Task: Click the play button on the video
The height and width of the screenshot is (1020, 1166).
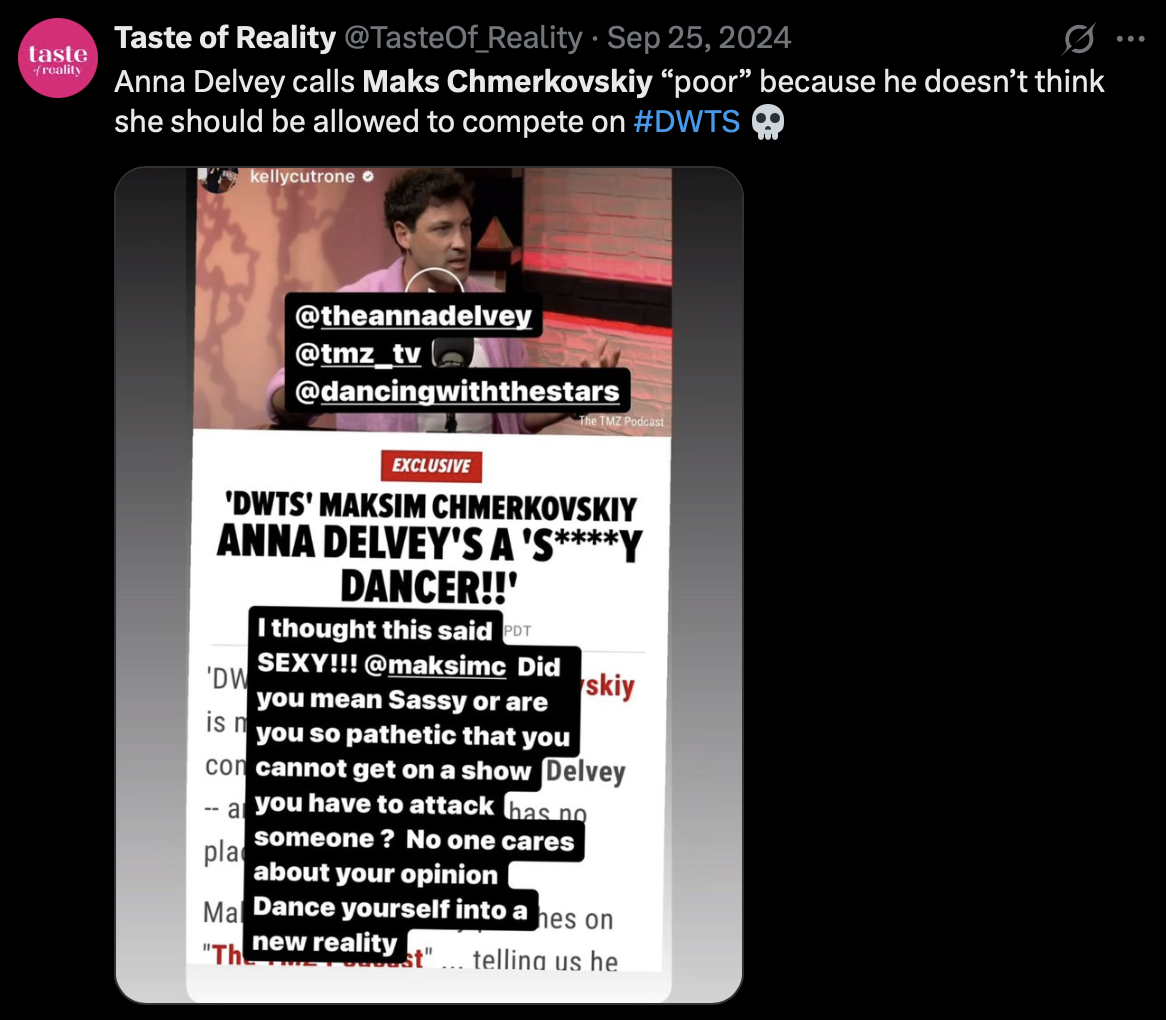Action: (434, 284)
